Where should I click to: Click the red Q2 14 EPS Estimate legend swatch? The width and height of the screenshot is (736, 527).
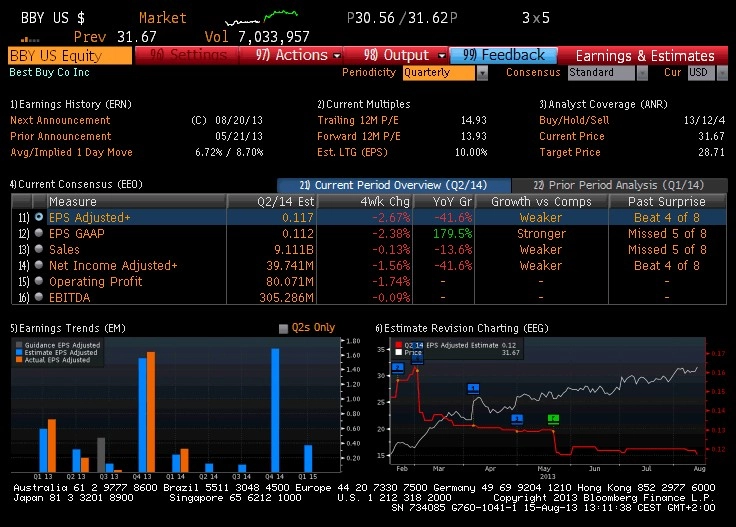tap(399, 345)
